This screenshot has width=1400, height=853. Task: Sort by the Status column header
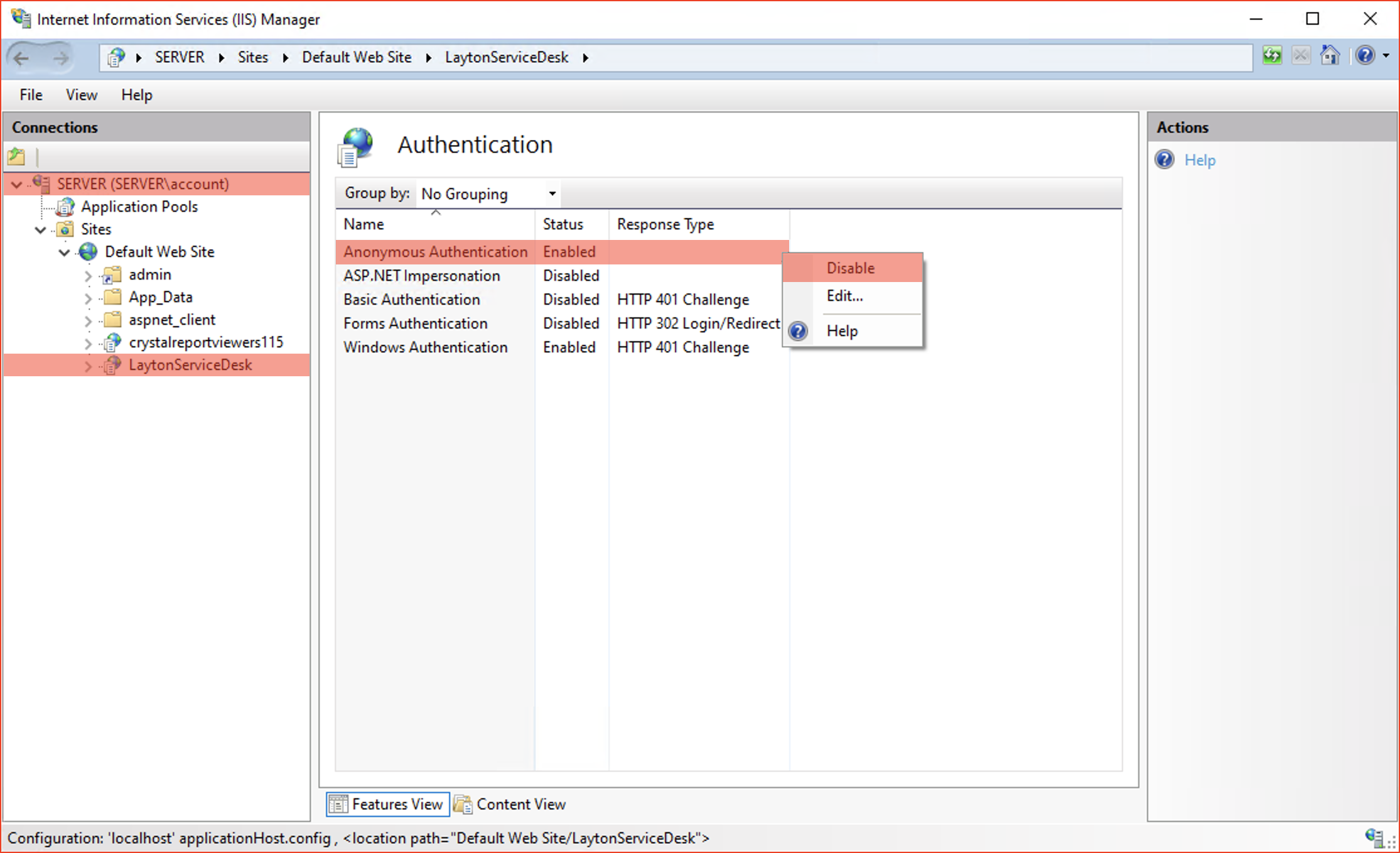pos(571,224)
